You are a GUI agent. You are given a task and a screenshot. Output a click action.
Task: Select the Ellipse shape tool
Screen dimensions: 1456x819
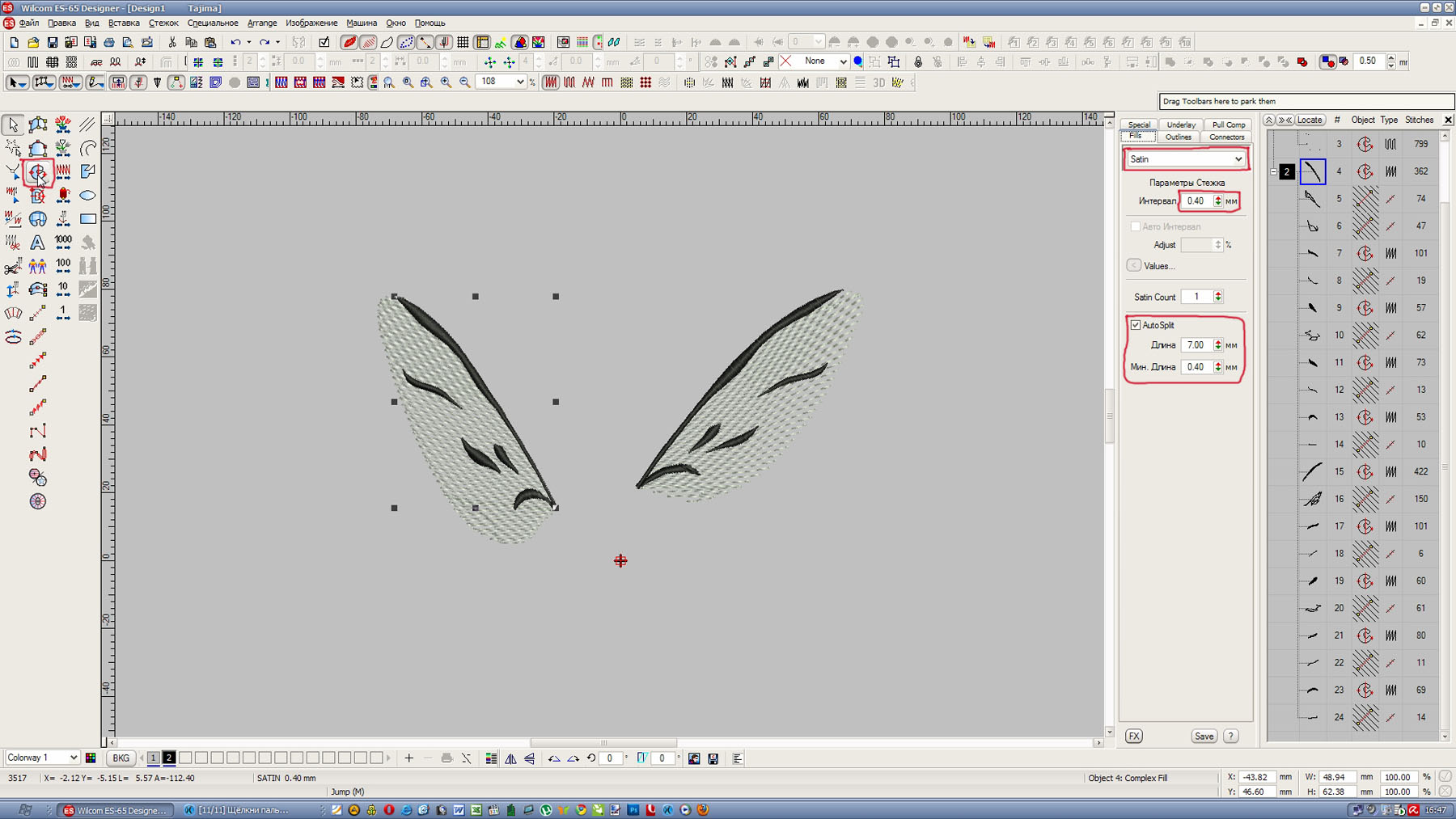[87, 196]
